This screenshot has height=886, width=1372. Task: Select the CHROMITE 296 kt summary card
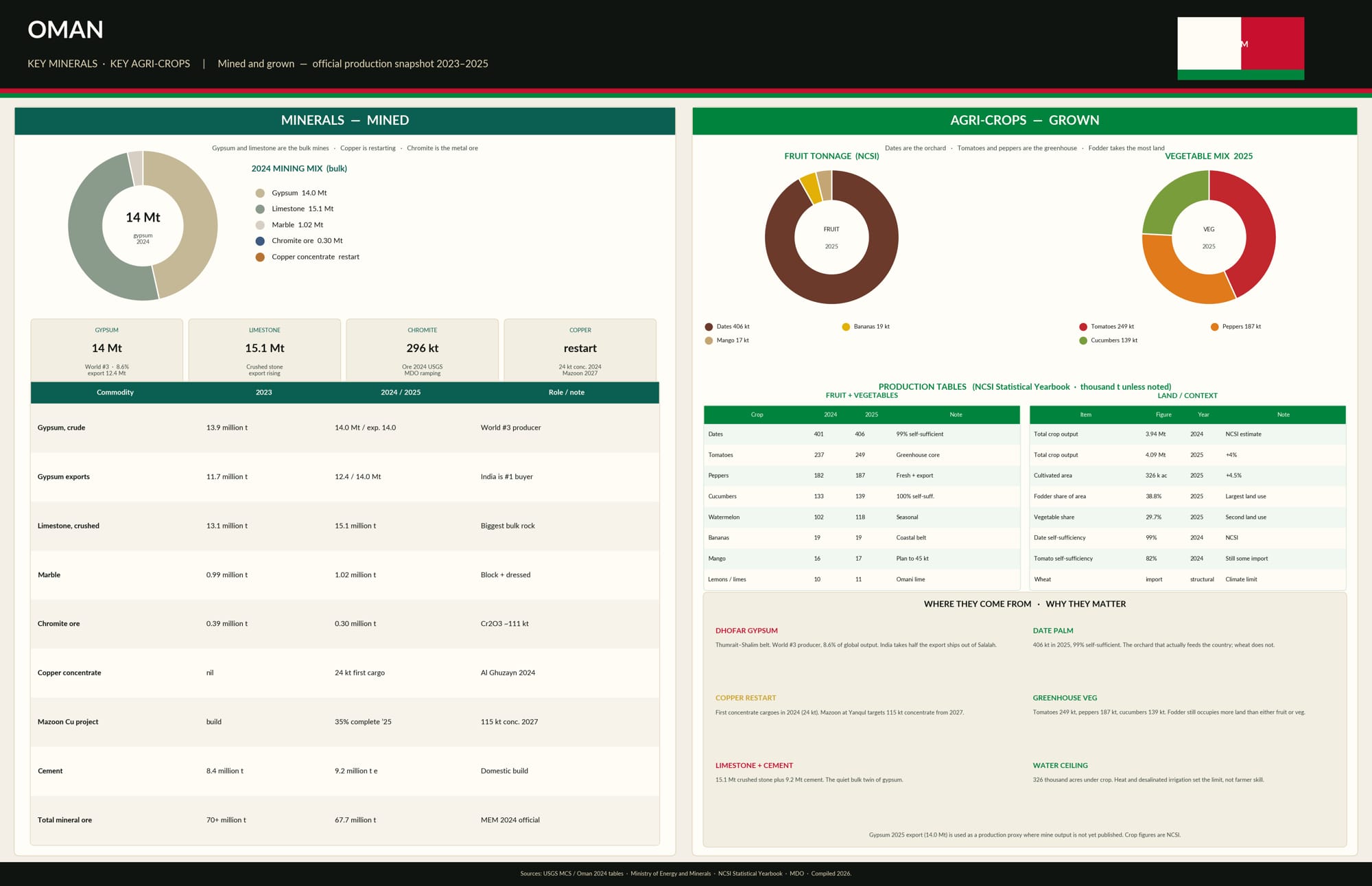coord(423,350)
